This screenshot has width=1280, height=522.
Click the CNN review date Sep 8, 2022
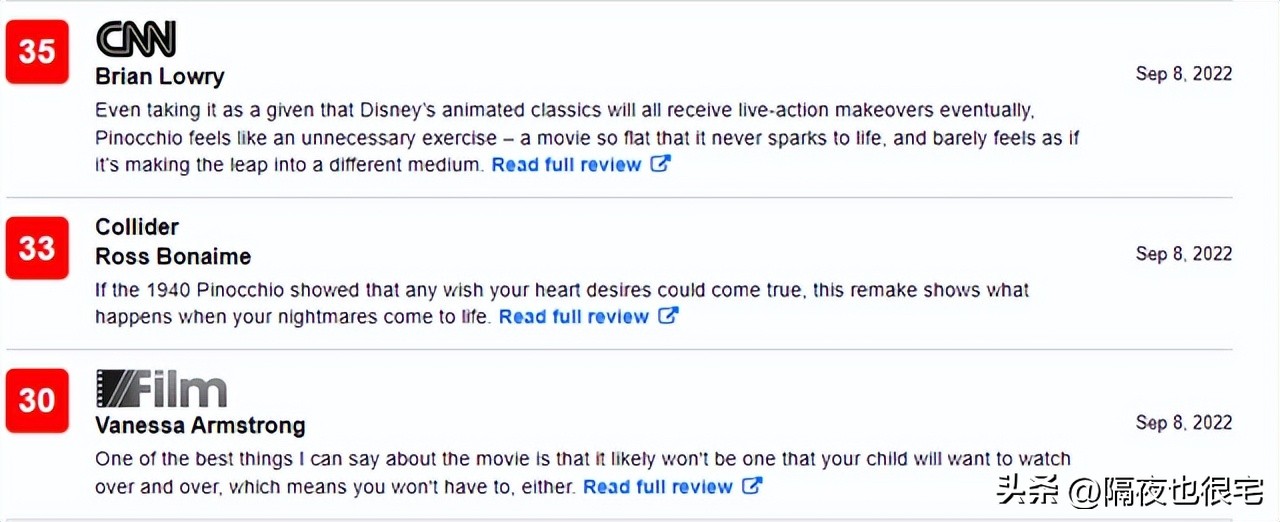coord(1184,73)
